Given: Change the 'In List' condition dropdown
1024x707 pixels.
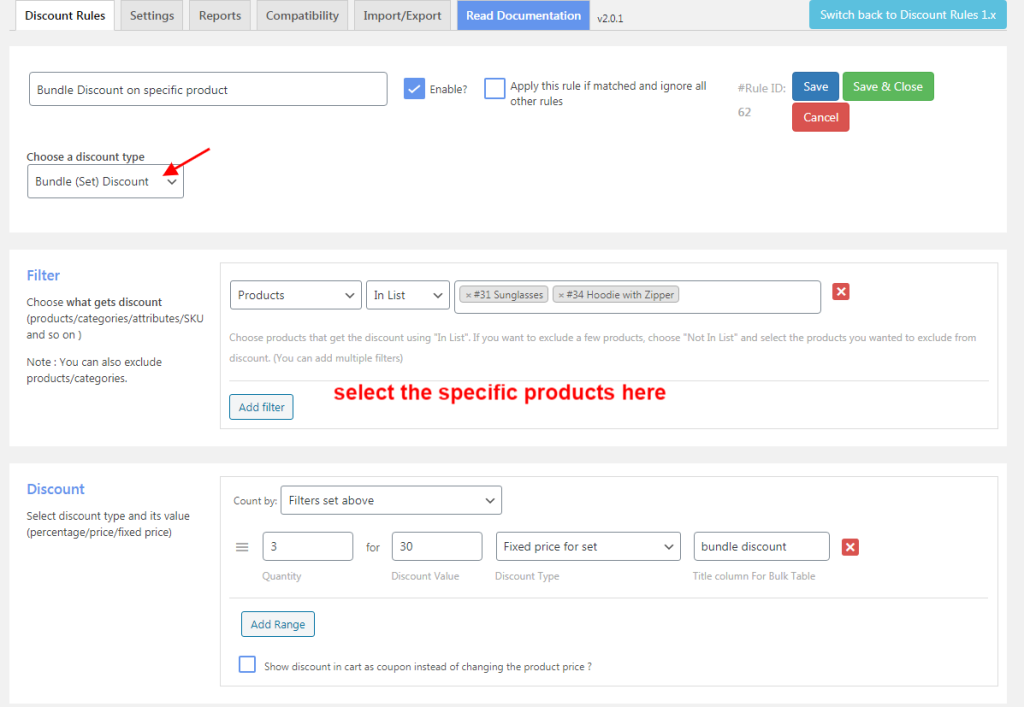Looking at the screenshot, I should (x=407, y=294).
